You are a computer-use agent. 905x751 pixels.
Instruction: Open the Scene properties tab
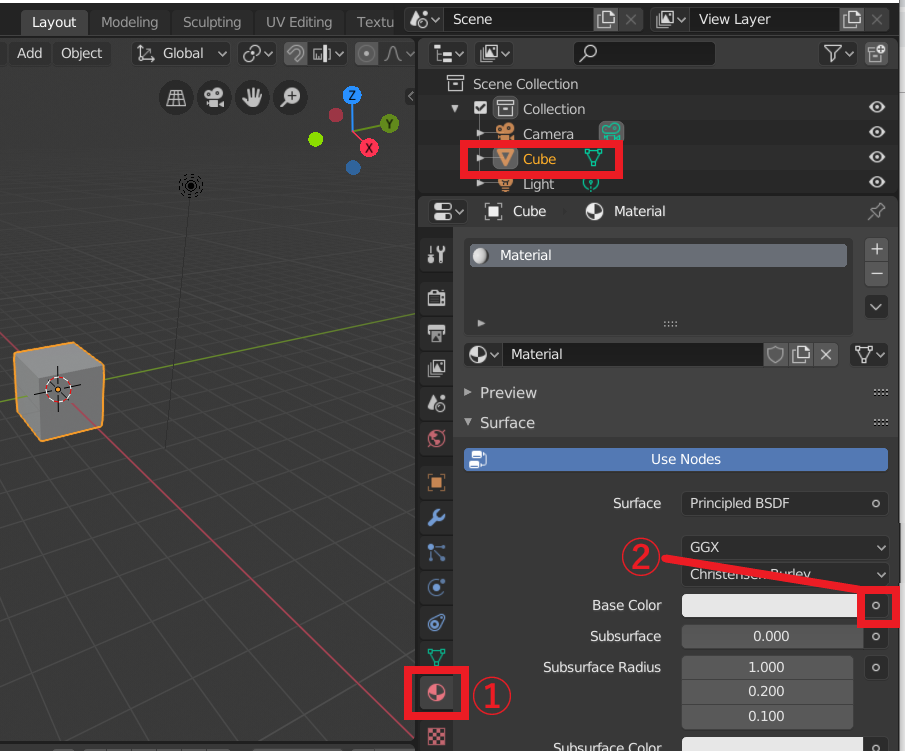[x=436, y=403]
